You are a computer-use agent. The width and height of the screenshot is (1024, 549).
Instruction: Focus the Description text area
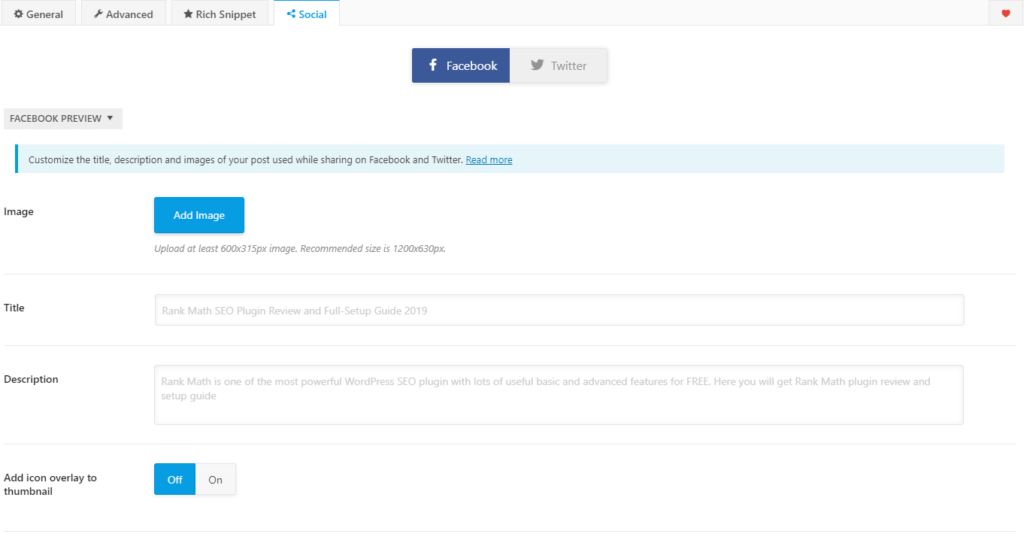point(558,395)
